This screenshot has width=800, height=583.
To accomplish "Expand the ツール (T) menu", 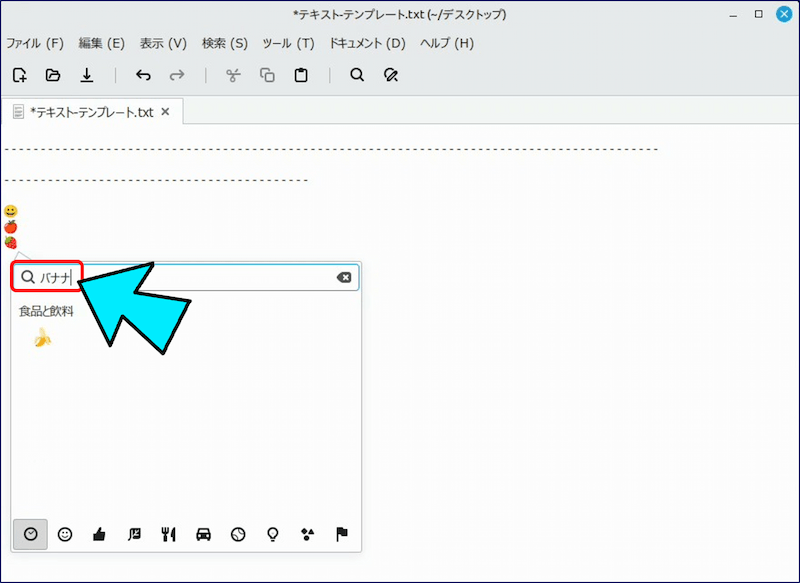I will (x=288, y=43).
